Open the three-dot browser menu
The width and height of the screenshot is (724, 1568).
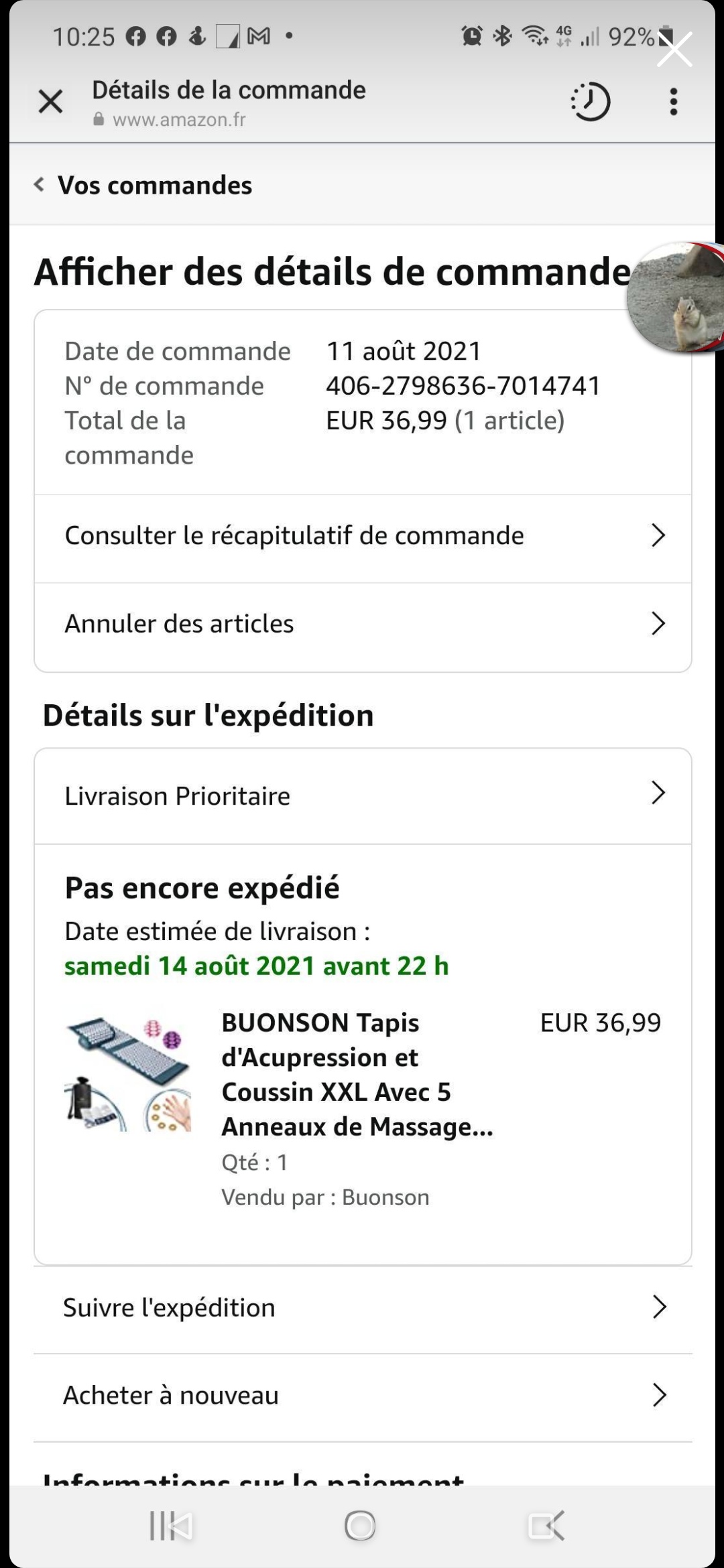coord(673,102)
